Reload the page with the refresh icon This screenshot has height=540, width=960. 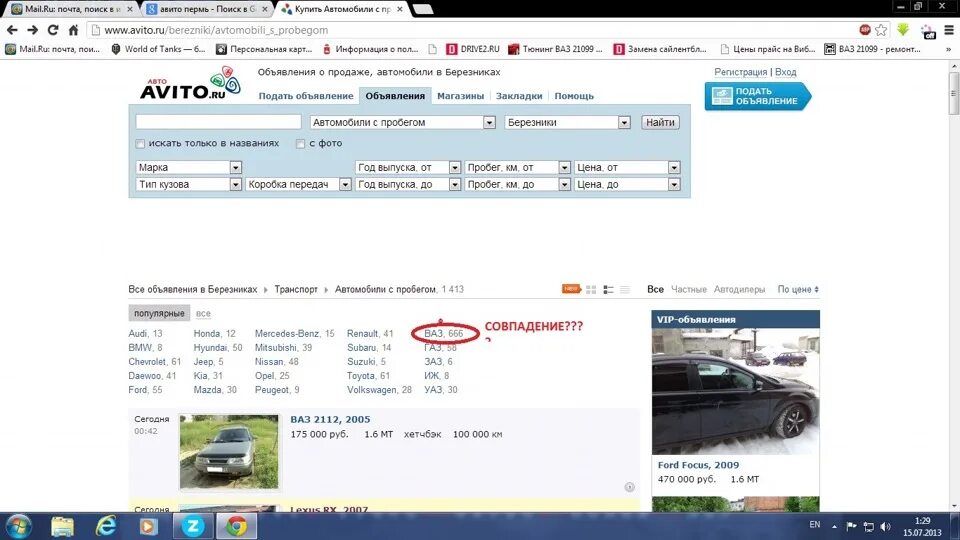click(x=53, y=30)
